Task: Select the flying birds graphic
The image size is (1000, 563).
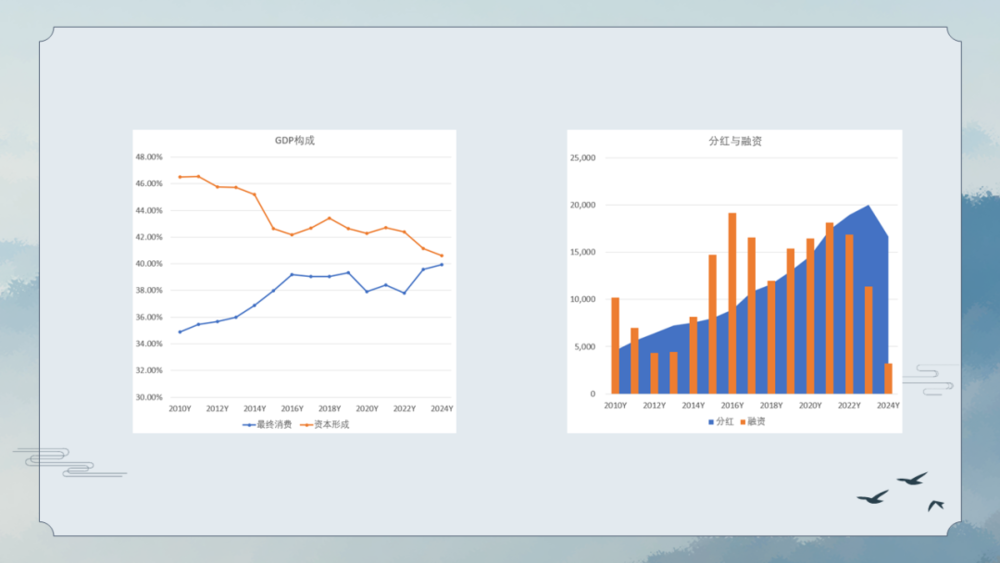Action: (x=901, y=490)
